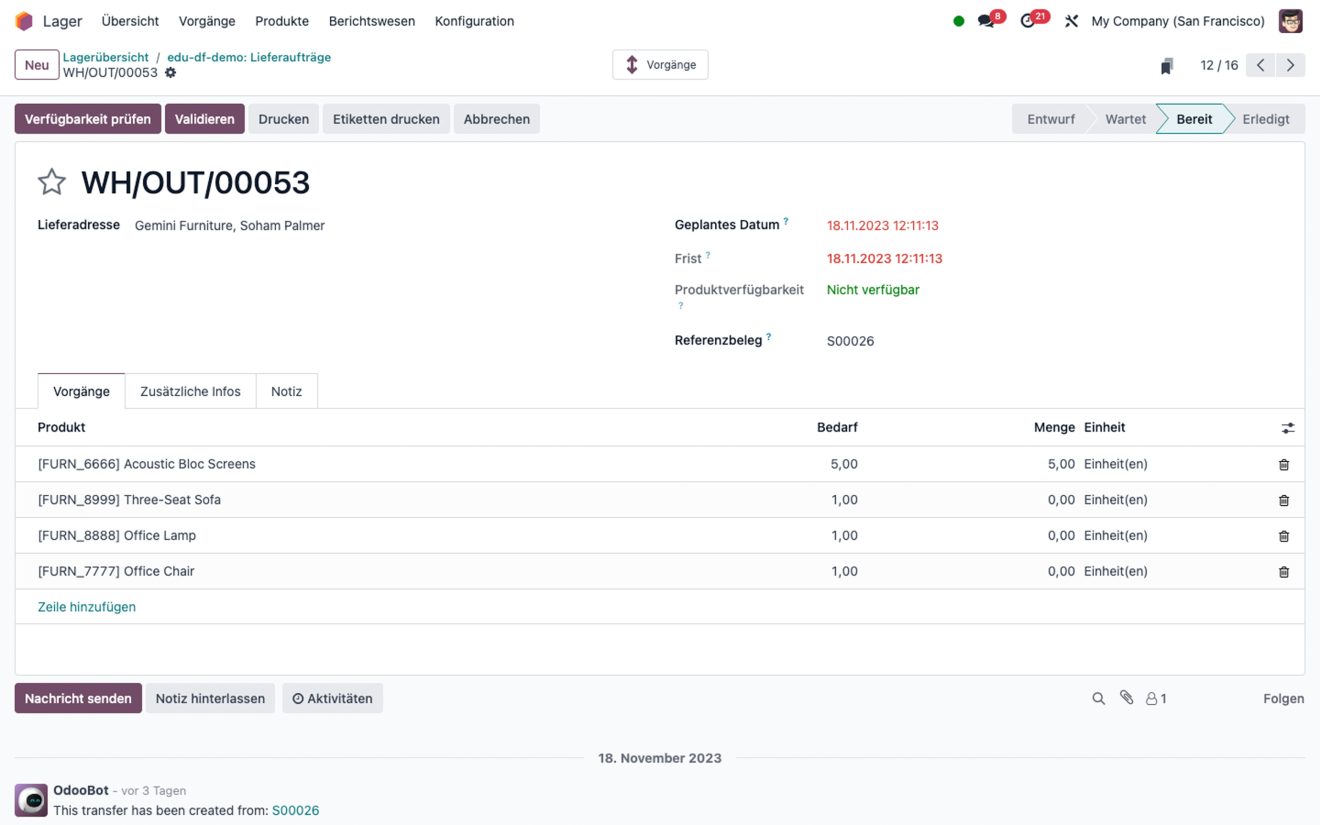Edit the Geplantes Datum value
The height and width of the screenshot is (825, 1320).
[883, 226]
